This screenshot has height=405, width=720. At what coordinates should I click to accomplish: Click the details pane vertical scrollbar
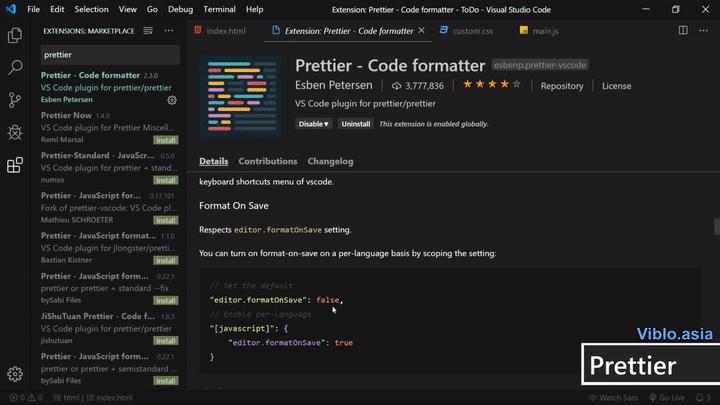[716, 226]
